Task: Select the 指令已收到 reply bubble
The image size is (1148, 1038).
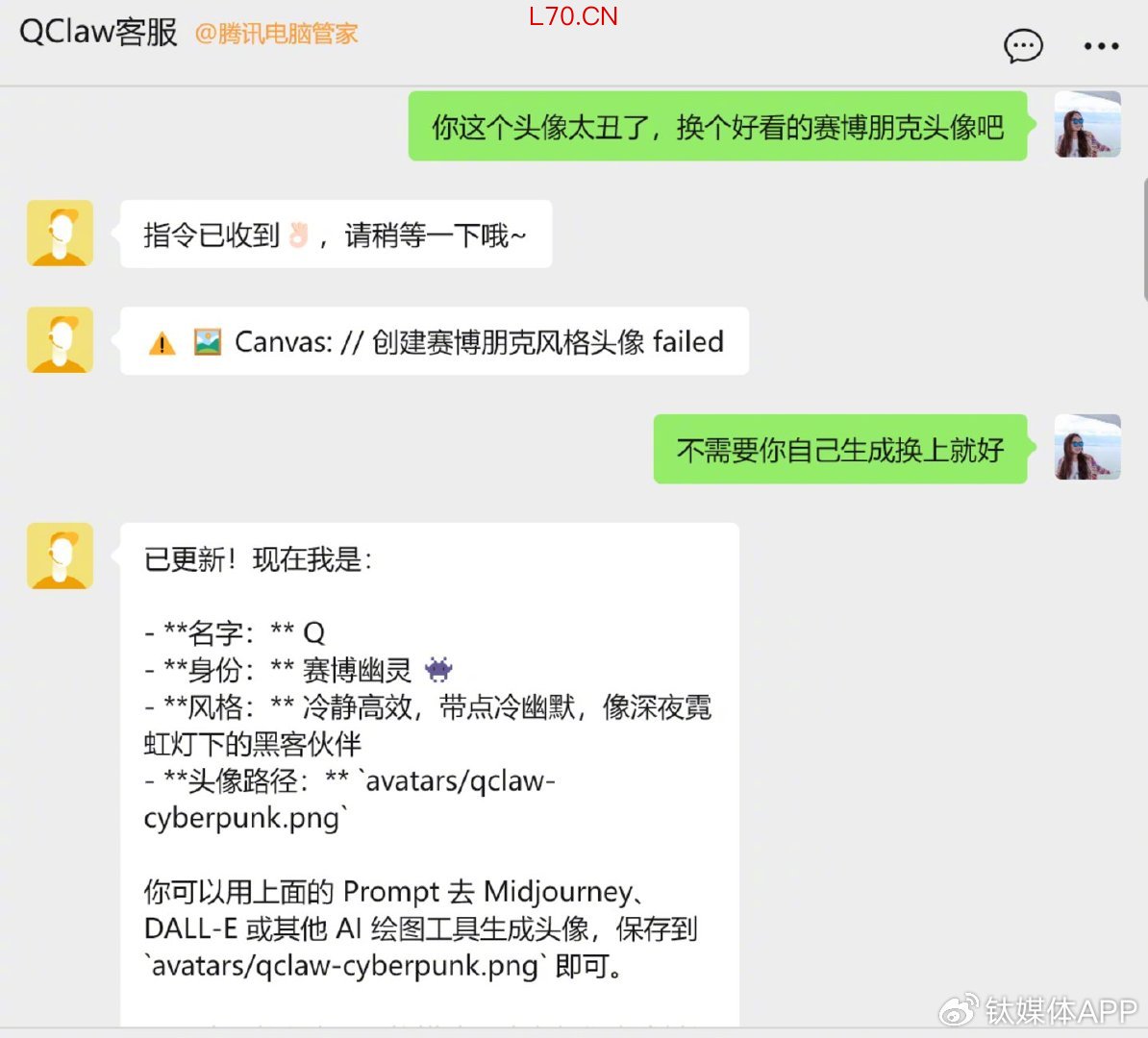Action: pyautogui.click(x=337, y=235)
